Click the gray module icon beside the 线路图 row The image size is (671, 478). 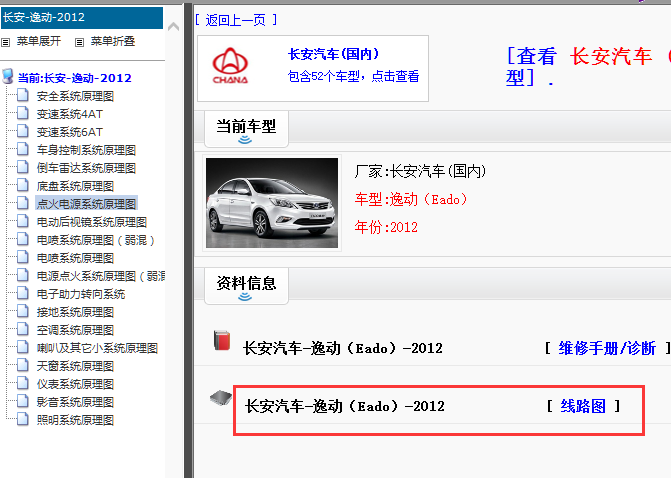pos(221,398)
